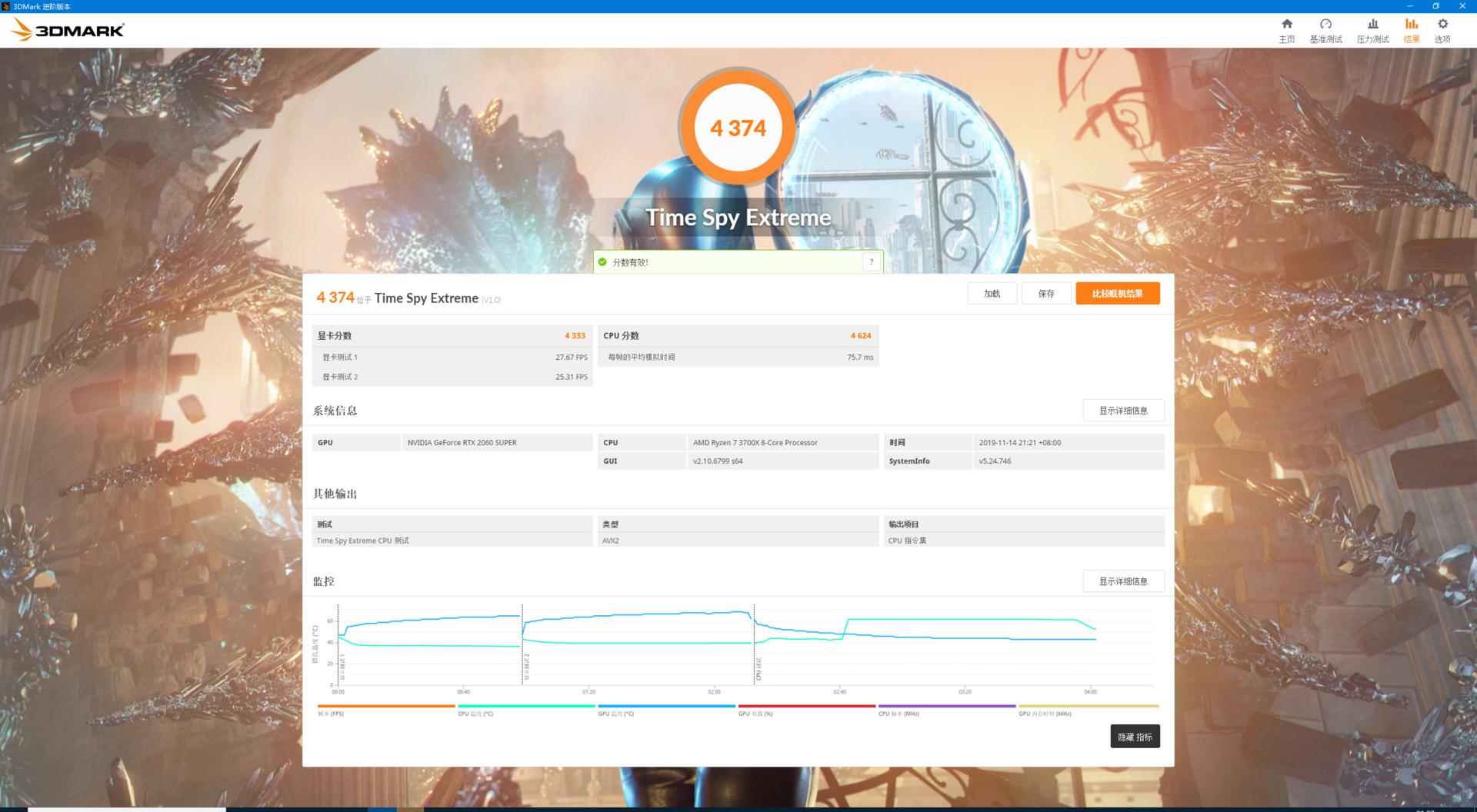
Task: Click the CPU 指令集 output cell
Action: [1024, 541]
